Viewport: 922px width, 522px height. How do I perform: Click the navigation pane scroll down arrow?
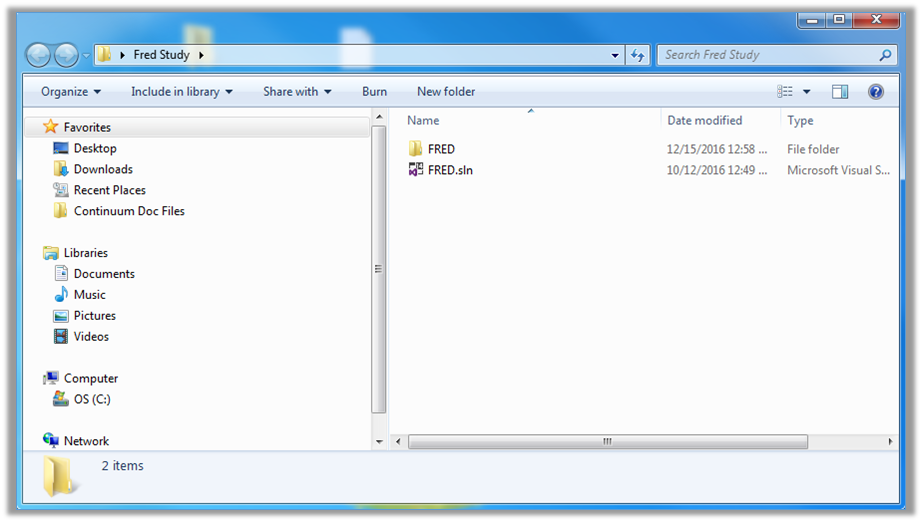(x=379, y=441)
